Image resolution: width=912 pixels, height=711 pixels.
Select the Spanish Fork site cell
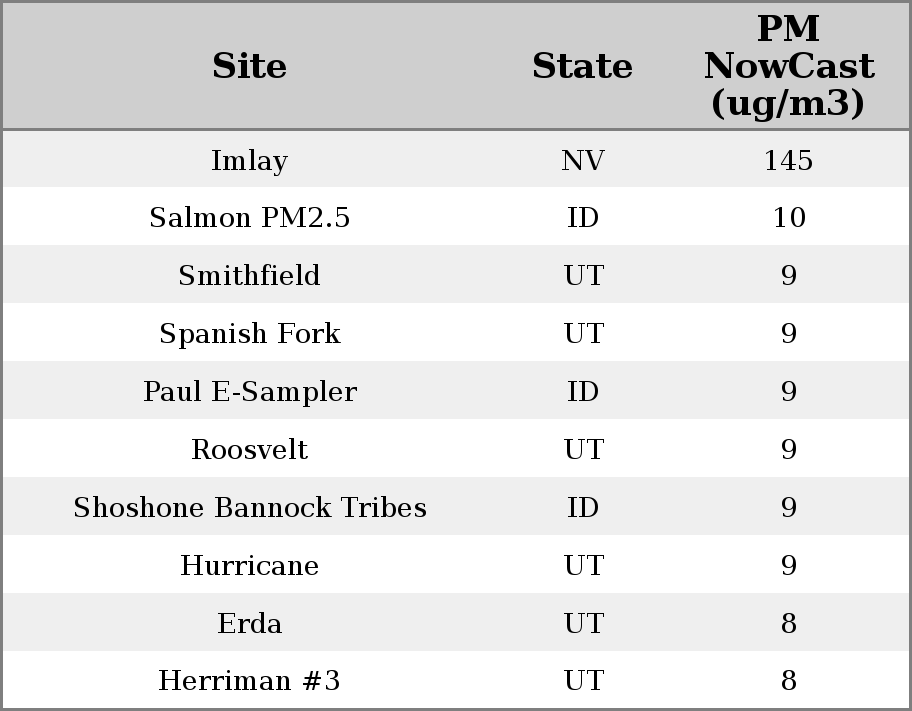[250, 334]
